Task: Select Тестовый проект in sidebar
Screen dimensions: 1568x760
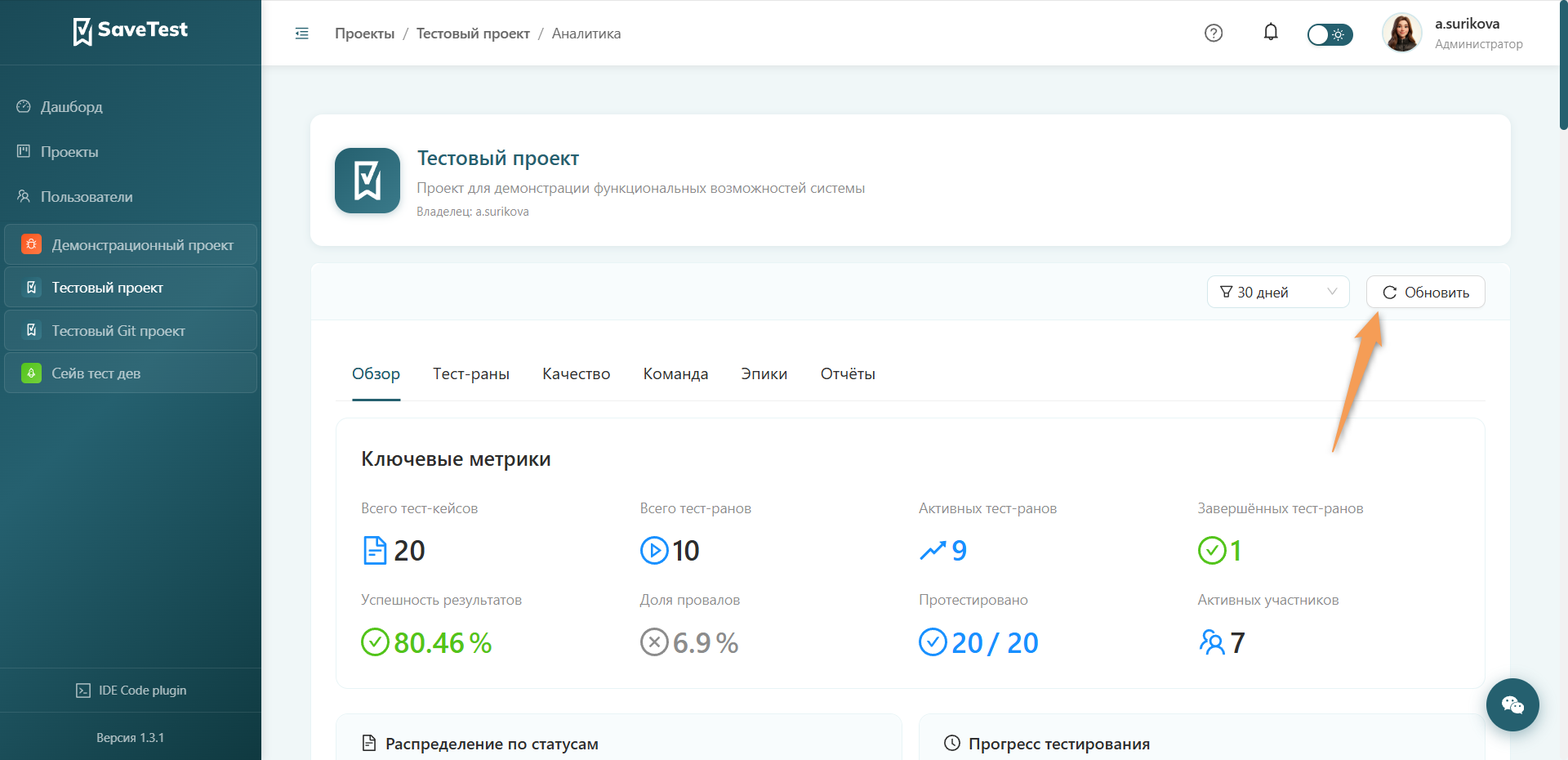Action: click(131, 288)
